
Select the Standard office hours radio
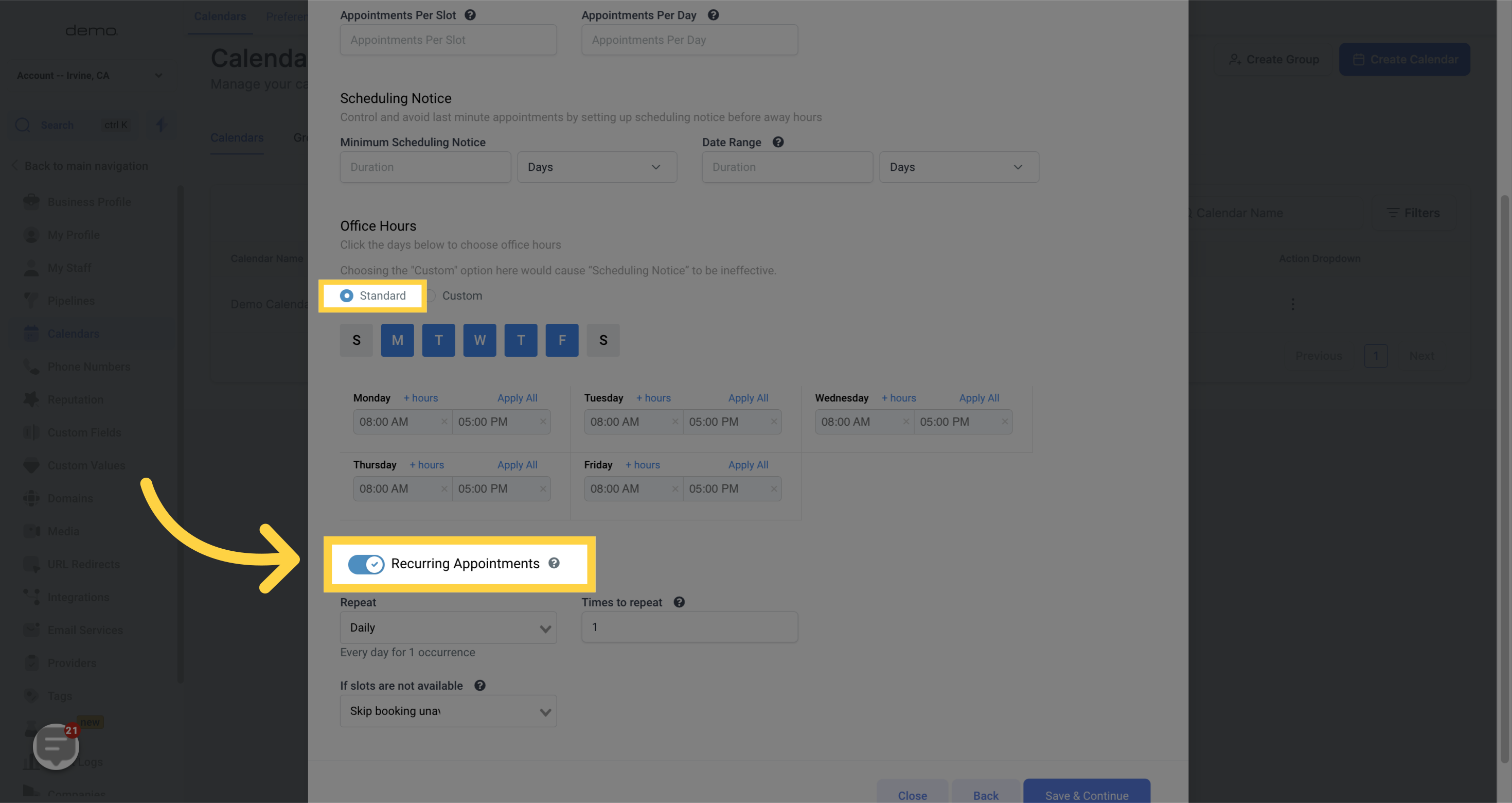pos(346,295)
